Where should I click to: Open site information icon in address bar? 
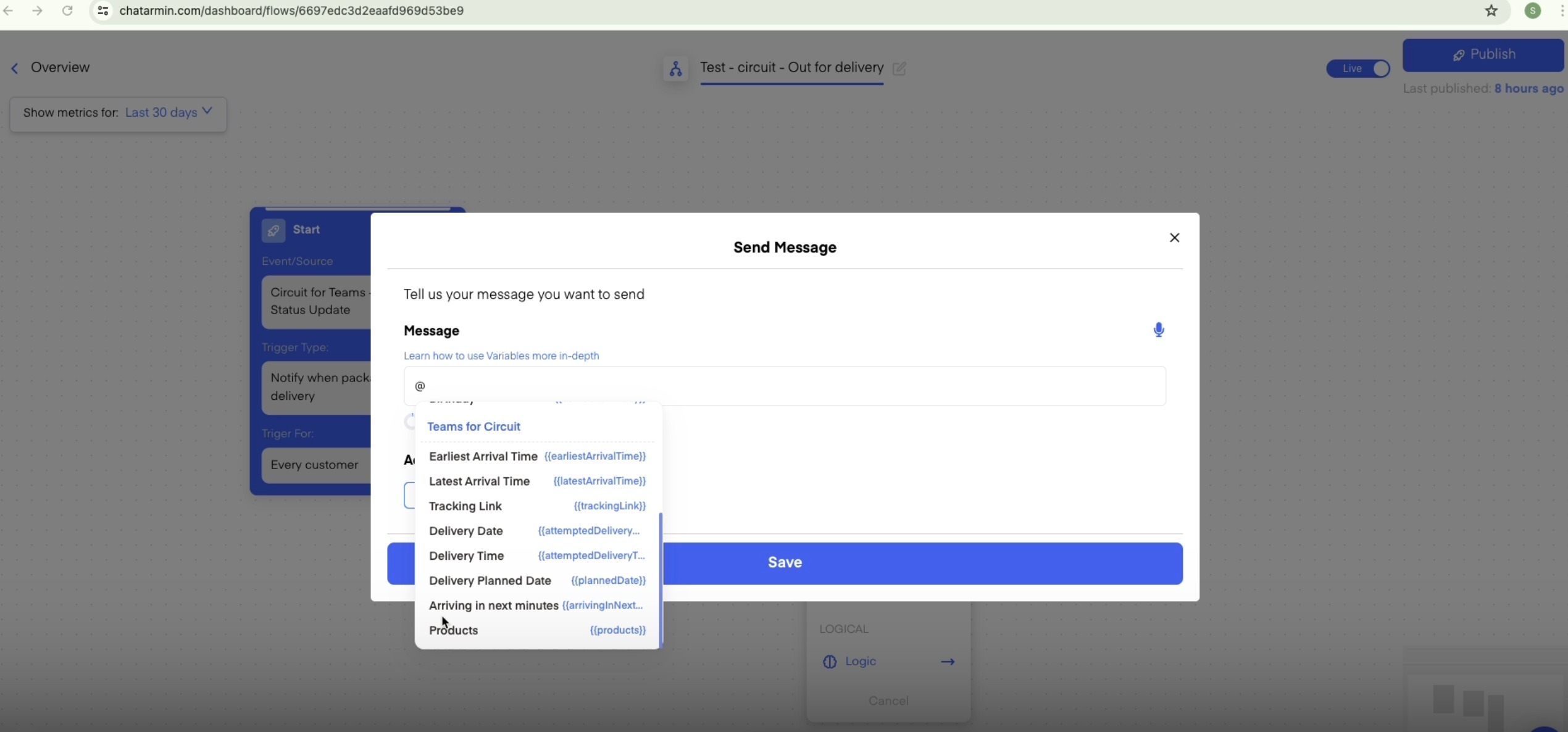click(x=103, y=10)
